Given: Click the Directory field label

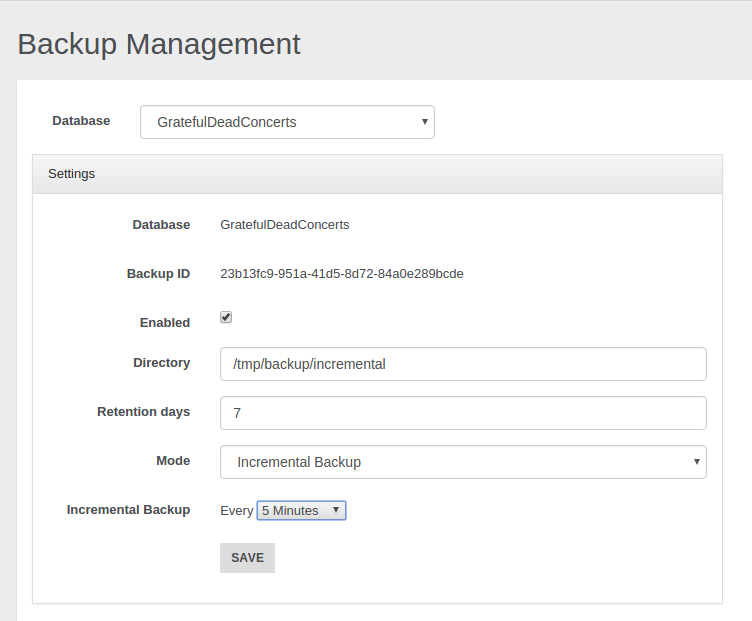Looking at the screenshot, I should pyautogui.click(x=161, y=363).
